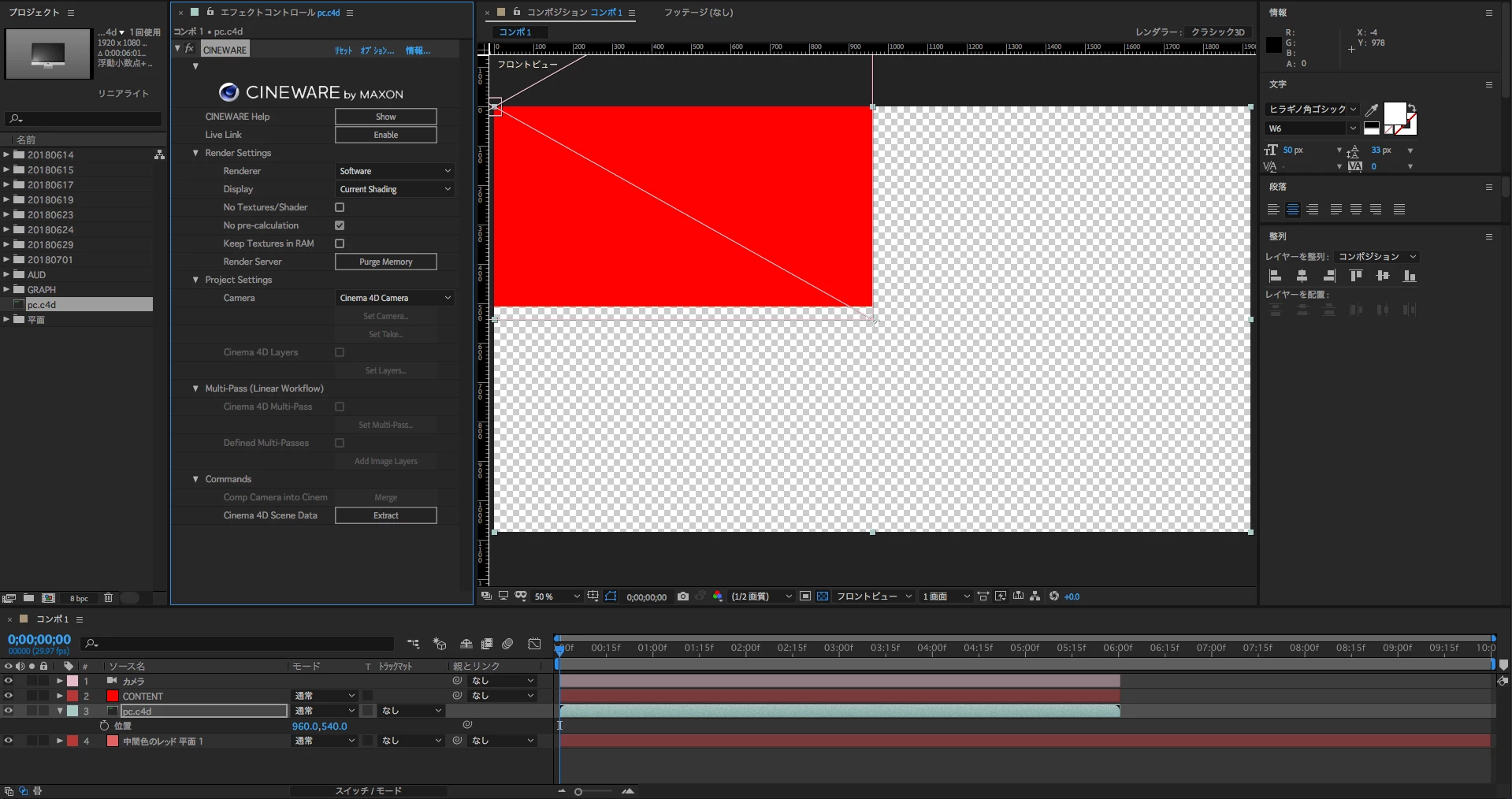Open the Renderer Software dropdown

pos(395,171)
